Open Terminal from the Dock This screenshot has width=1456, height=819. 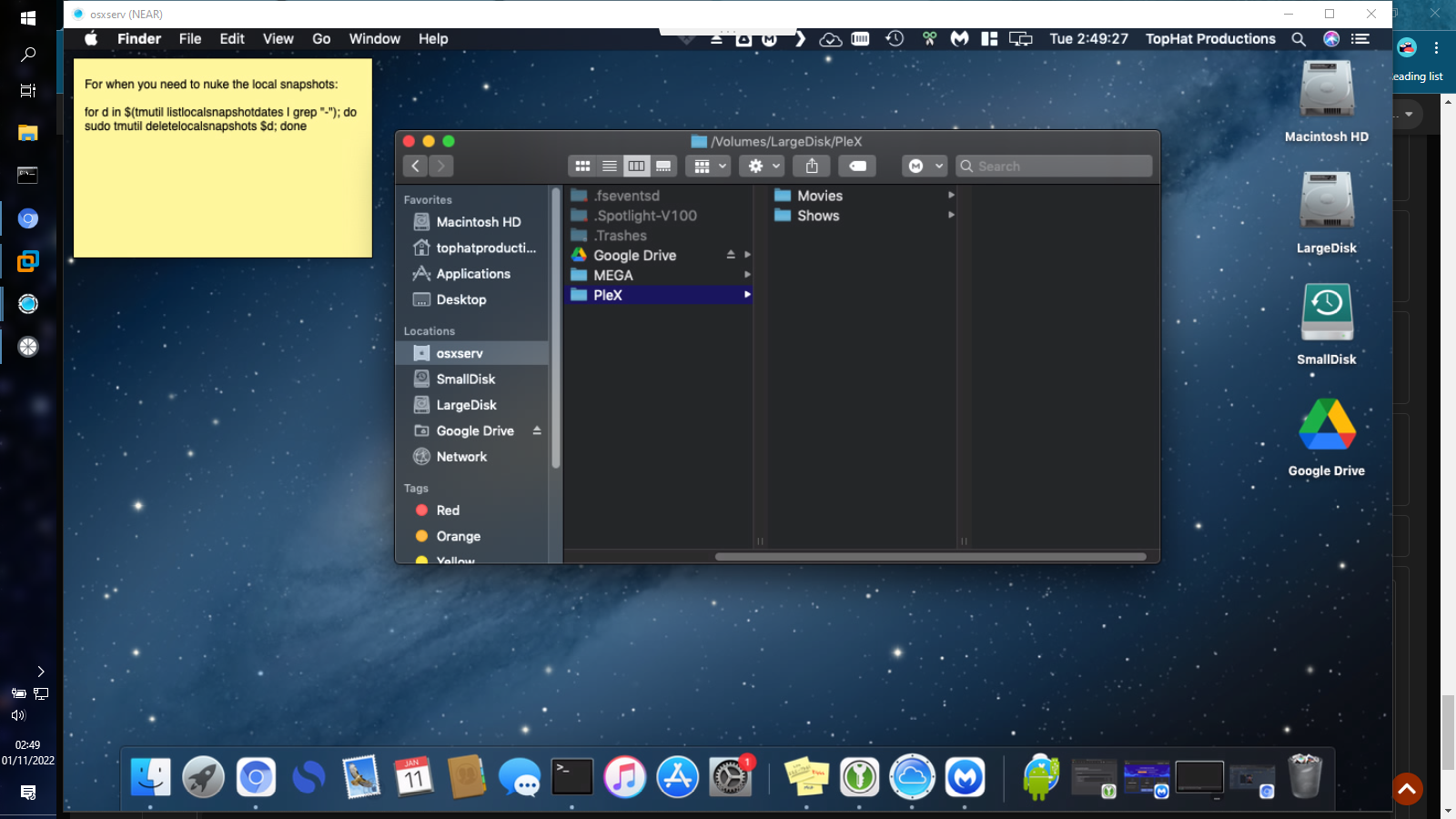pyautogui.click(x=572, y=777)
